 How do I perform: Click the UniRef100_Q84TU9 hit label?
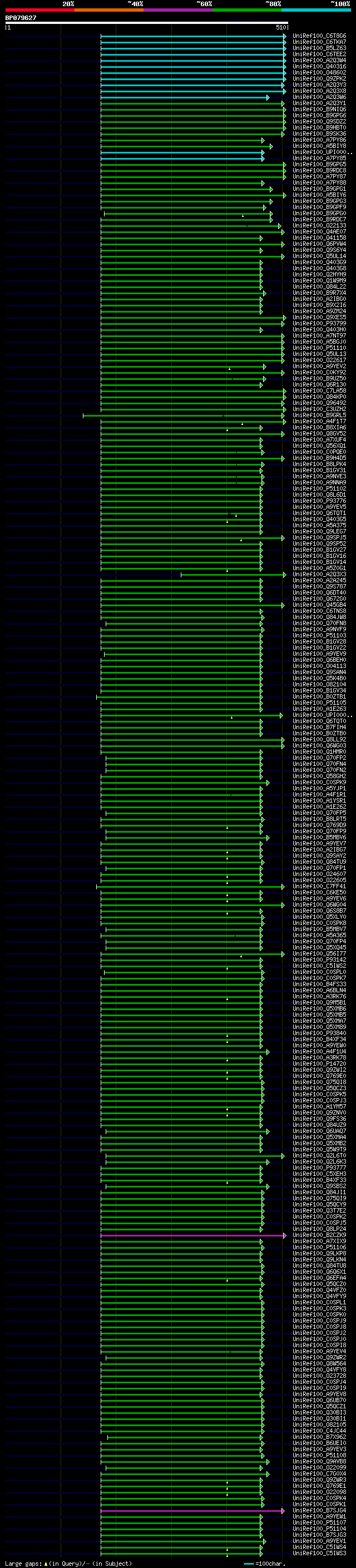click(x=319, y=862)
